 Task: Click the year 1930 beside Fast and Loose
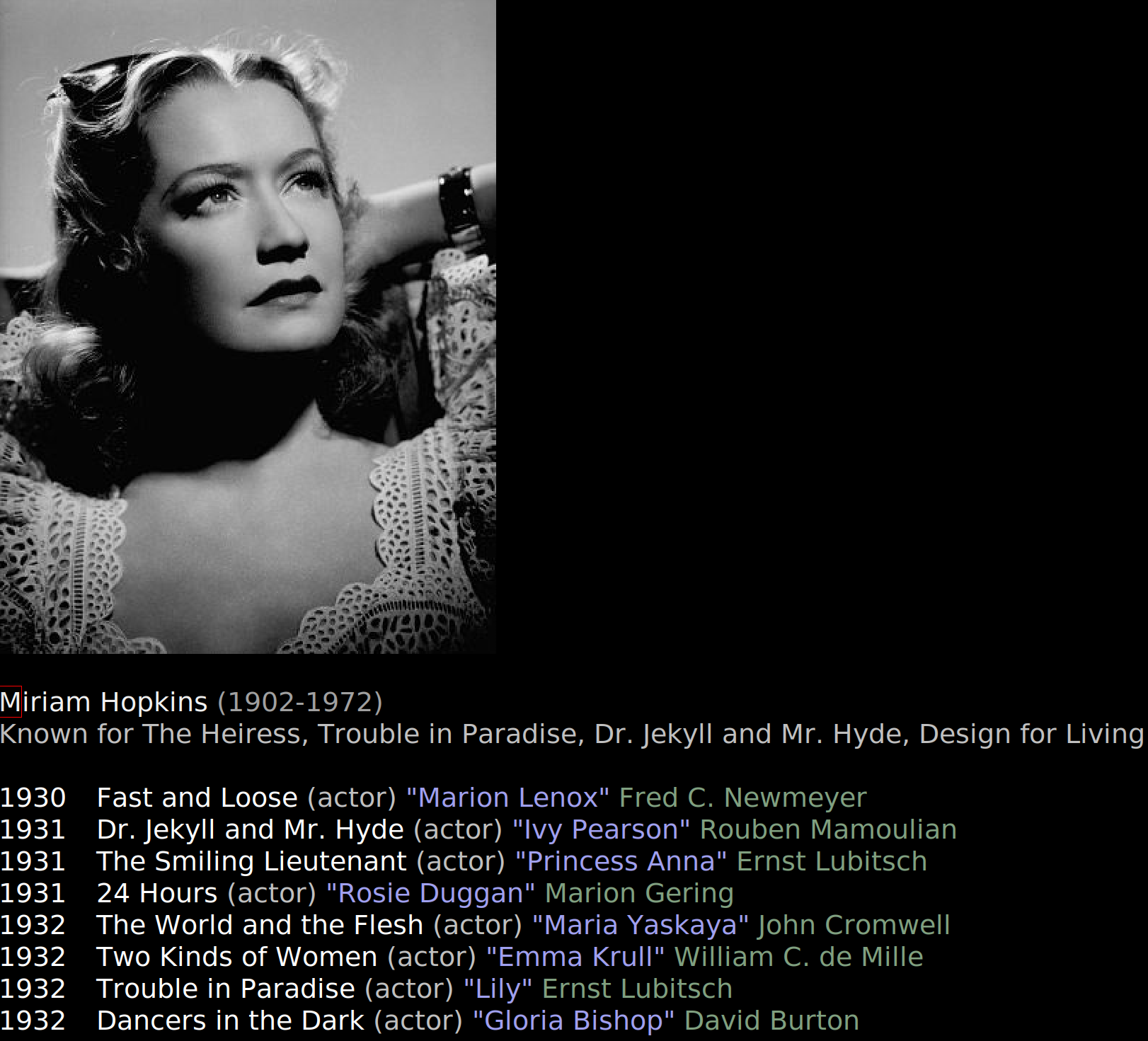pos(33,798)
